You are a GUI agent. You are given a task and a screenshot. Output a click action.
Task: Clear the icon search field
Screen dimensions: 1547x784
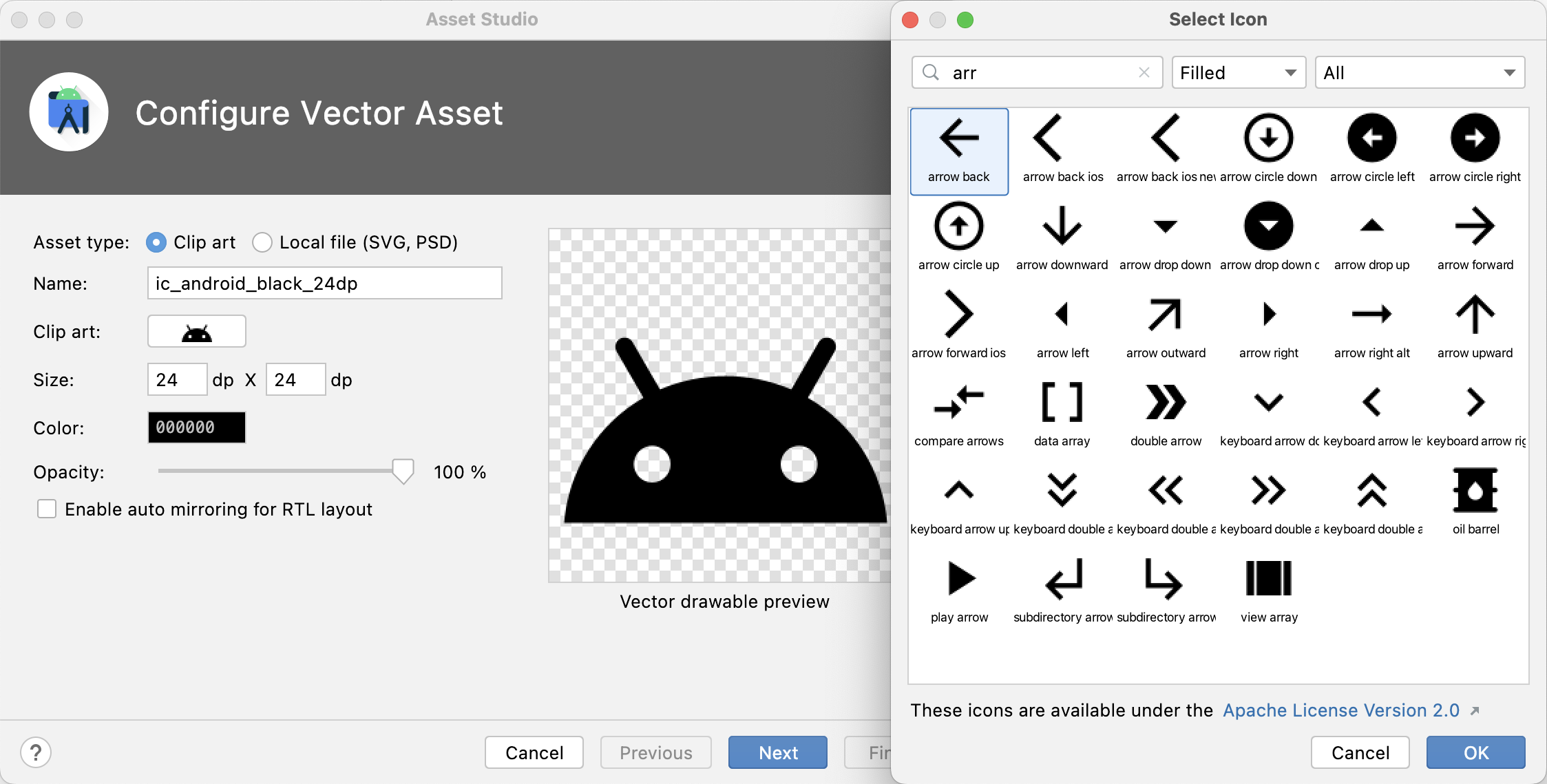pos(1144,72)
